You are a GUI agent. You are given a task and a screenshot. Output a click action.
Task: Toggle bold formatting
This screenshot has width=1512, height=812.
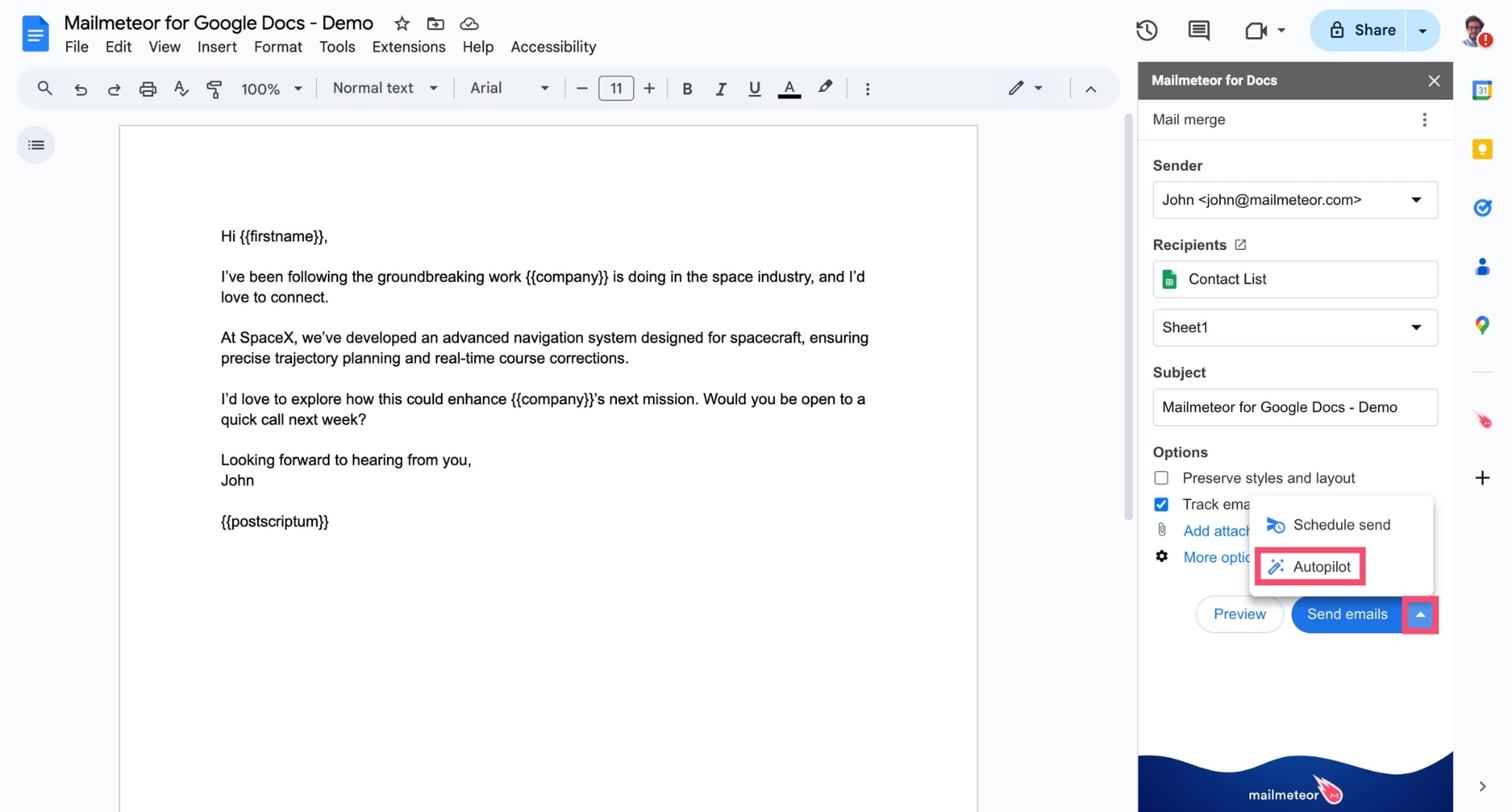[687, 89]
